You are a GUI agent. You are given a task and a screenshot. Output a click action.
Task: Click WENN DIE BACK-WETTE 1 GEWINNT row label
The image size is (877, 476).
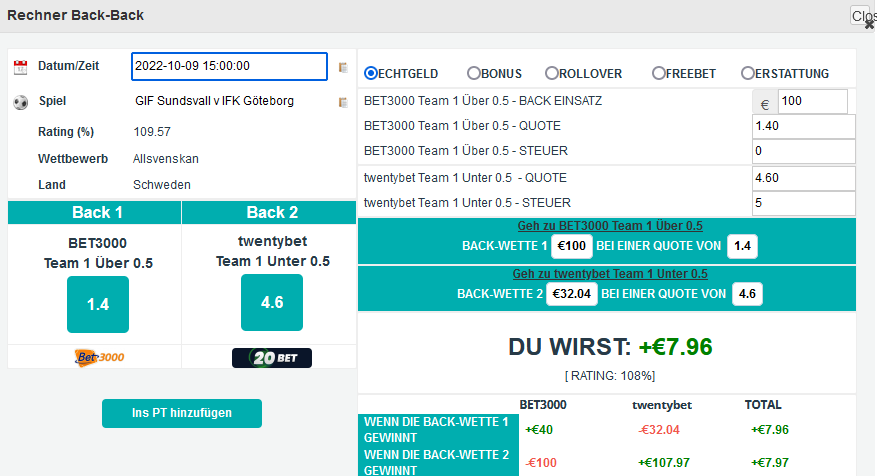pos(436,430)
